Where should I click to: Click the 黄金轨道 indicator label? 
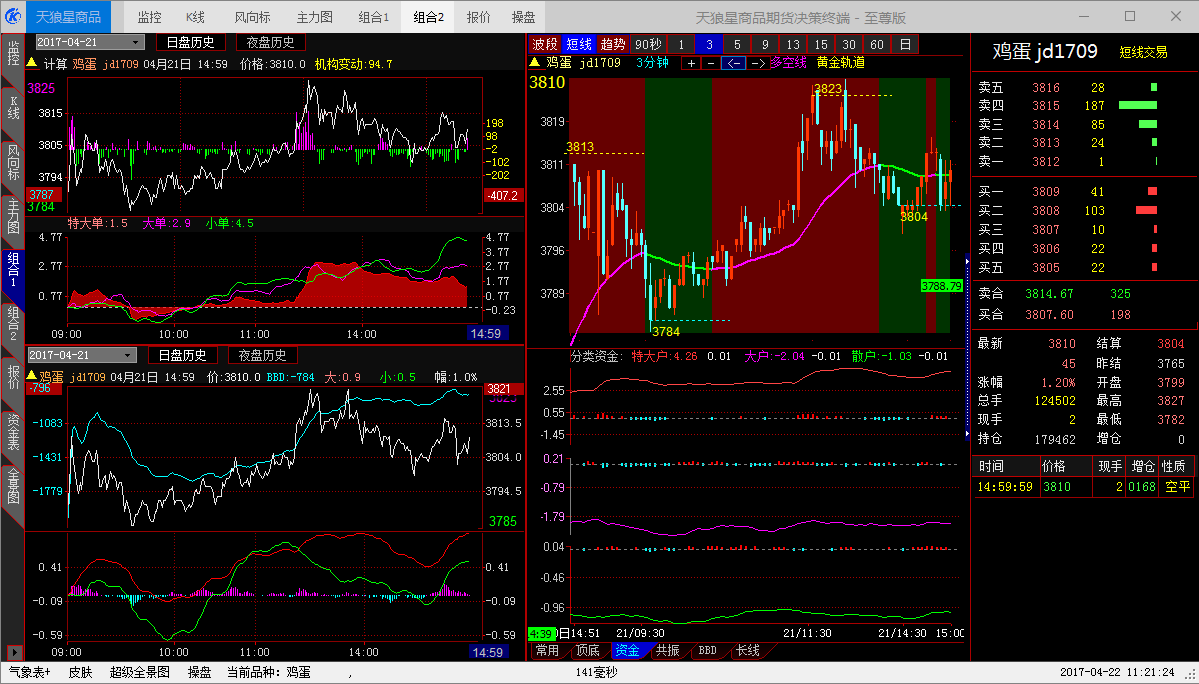pos(840,63)
